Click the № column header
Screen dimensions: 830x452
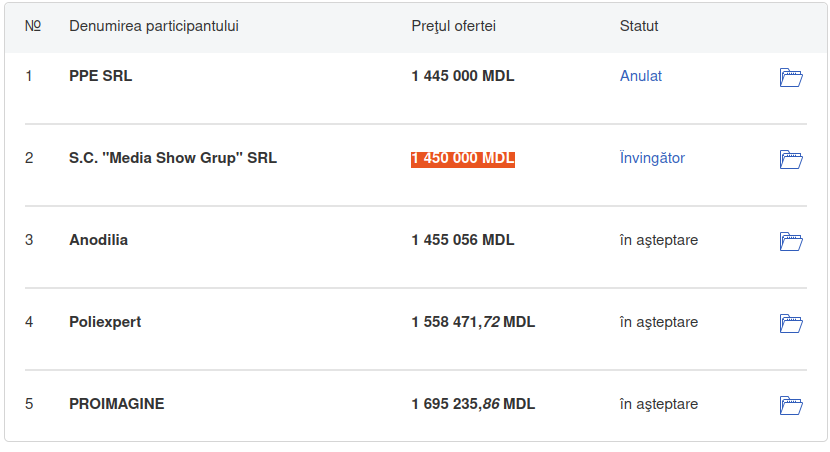coord(32,26)
